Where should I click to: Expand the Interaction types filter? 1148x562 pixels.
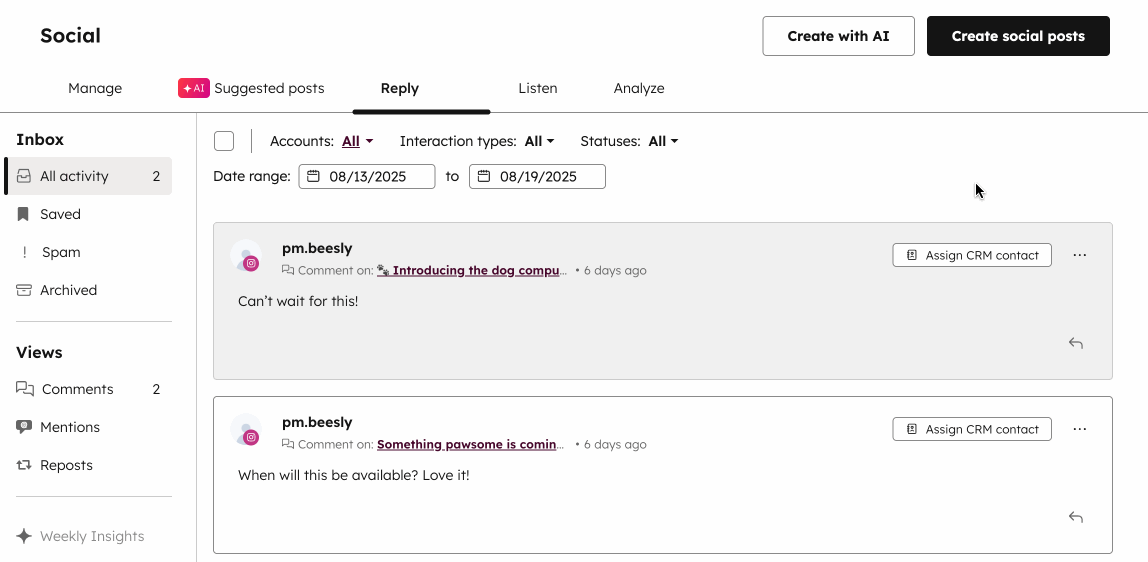[x=539, y=141]
